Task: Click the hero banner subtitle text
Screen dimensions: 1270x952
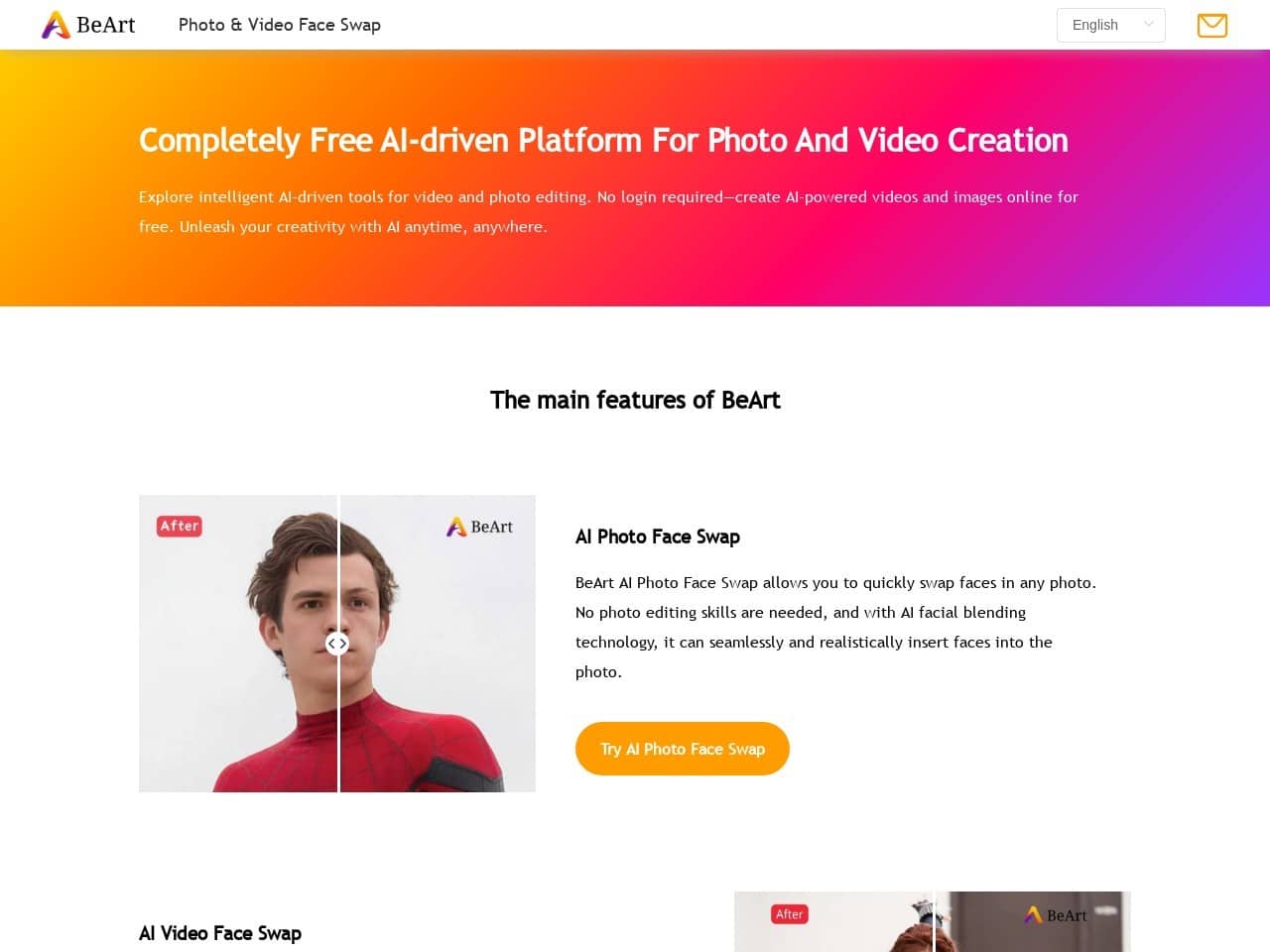Action: click(x=608, y=211)
